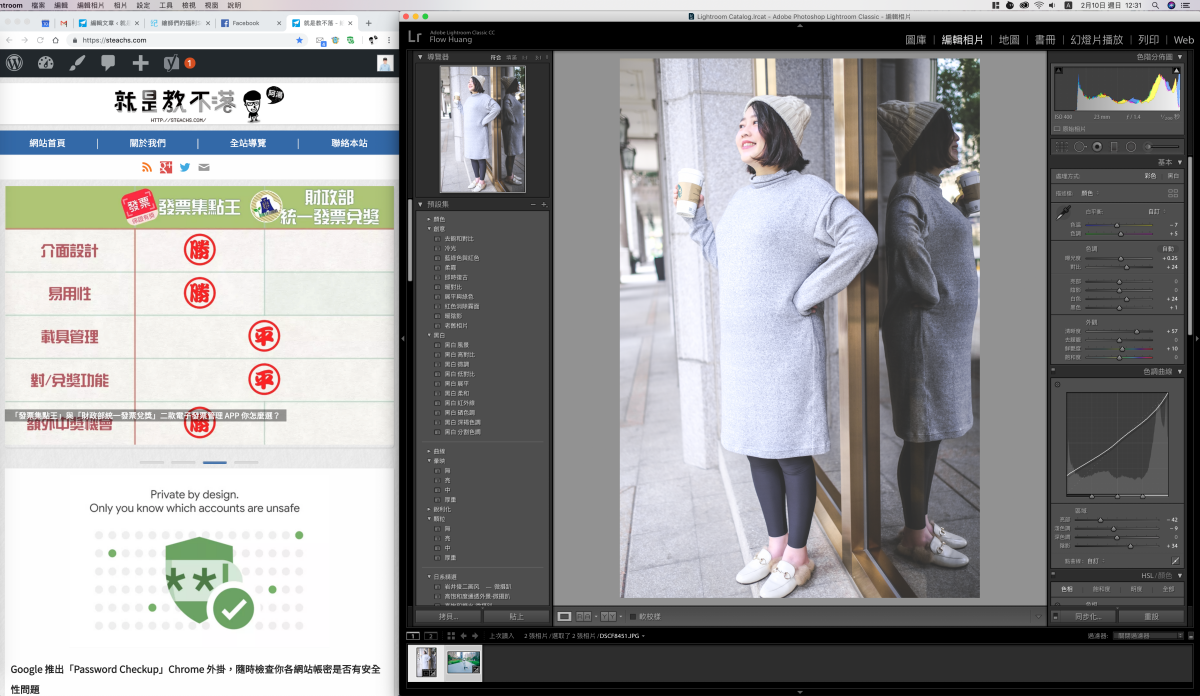Screen dimensions: 1200x696
Task: Select the white balance eyedropper tool
Action: click(1063, 212)
